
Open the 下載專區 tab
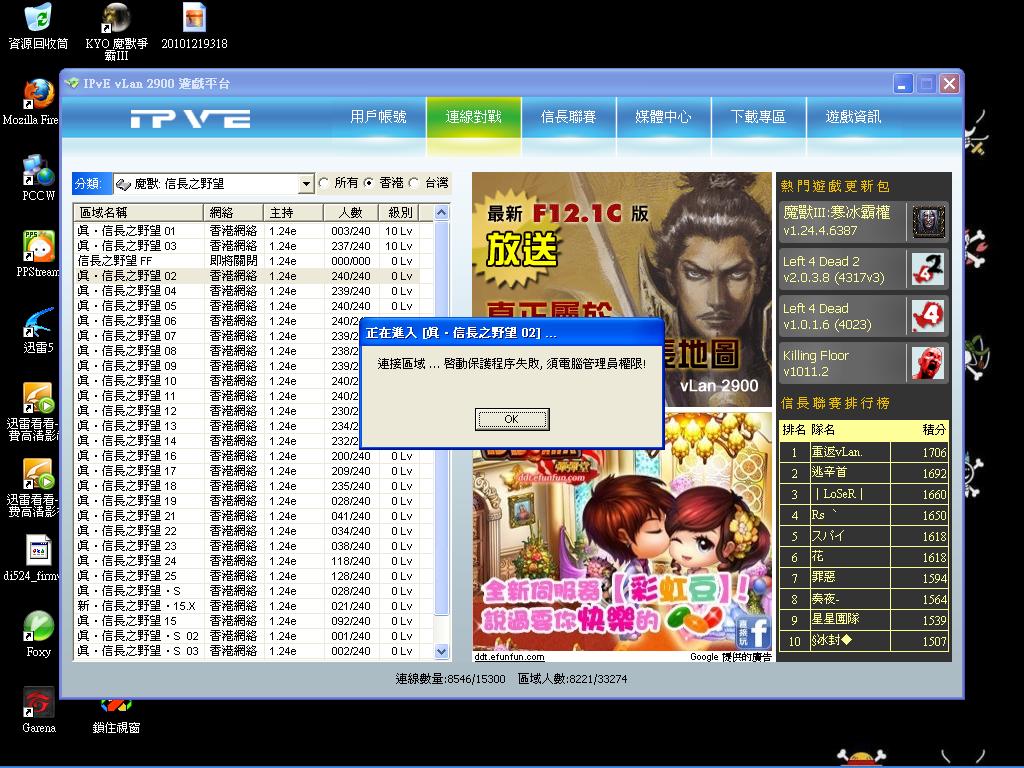coord(758,117)
